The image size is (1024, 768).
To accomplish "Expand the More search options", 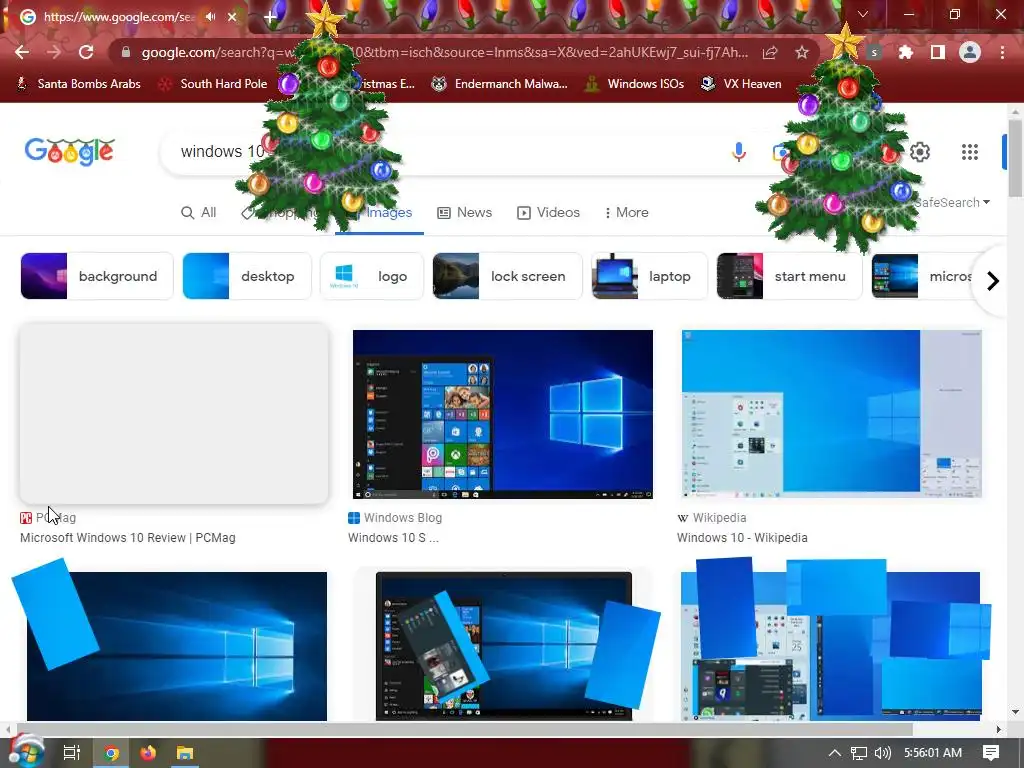I will 626,212.
